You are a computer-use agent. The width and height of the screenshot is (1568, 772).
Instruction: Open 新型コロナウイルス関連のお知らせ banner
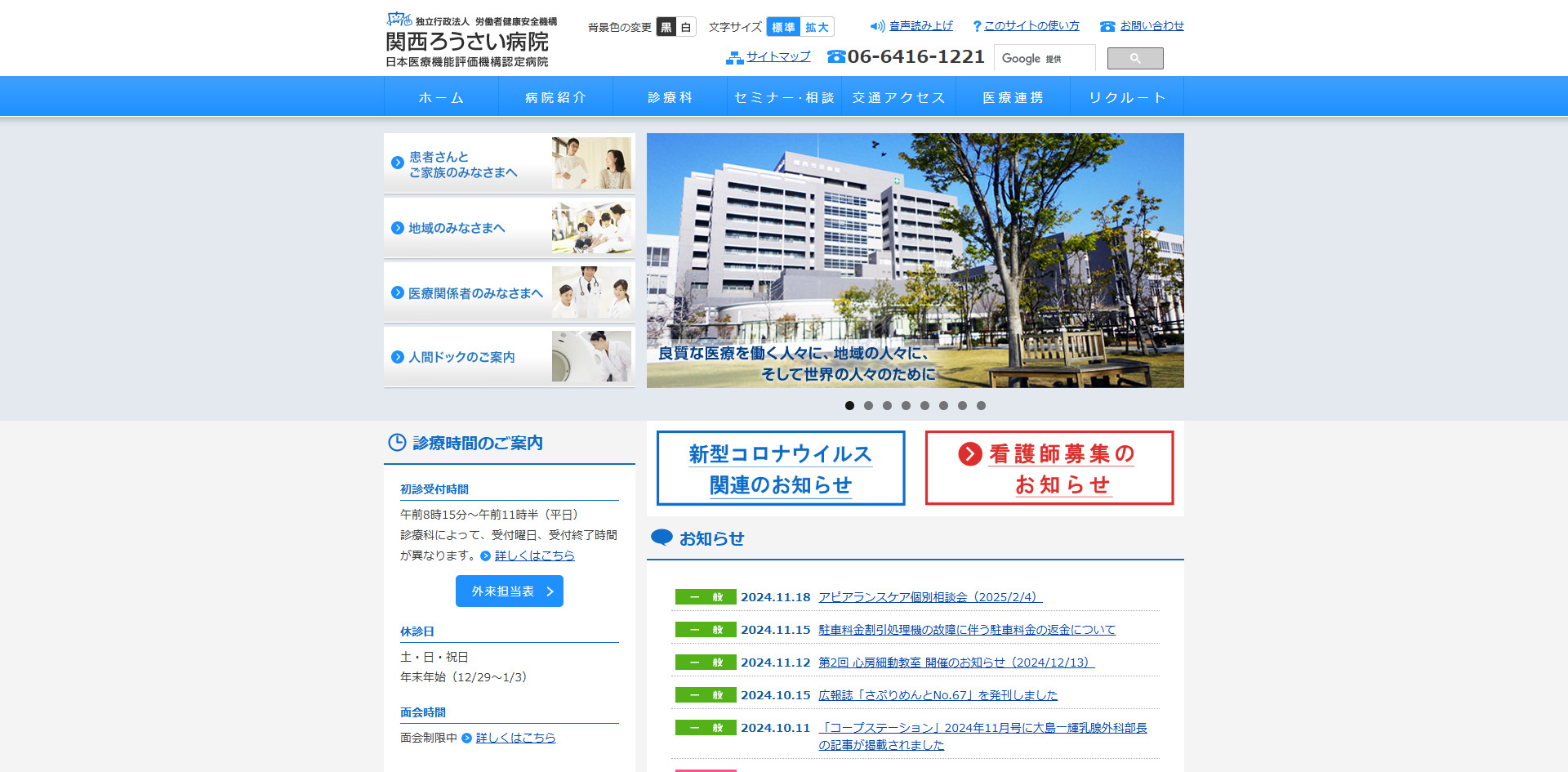pyautogui.click(x=781, y=468)
